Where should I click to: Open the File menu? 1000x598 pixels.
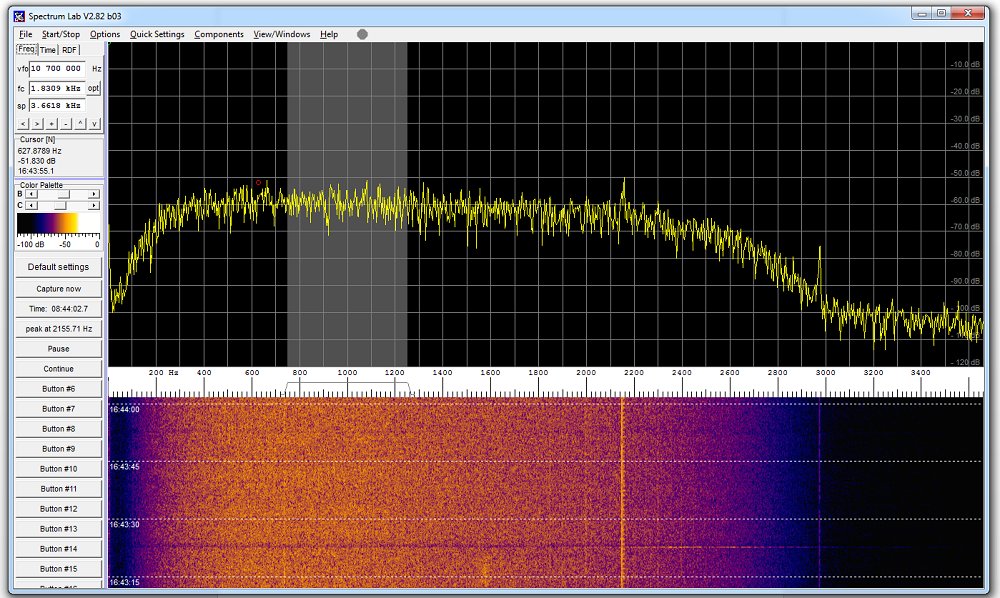coord(26,34)
